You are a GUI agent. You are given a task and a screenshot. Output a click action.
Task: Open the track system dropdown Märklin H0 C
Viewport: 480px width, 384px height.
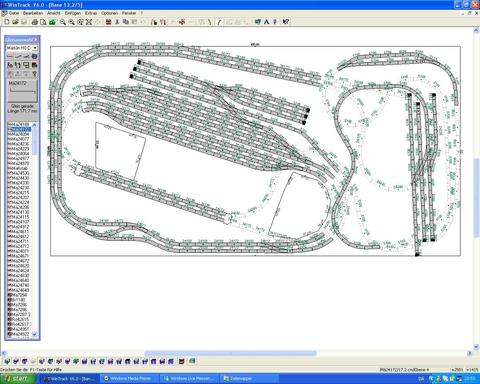click(x=22, y=48)
